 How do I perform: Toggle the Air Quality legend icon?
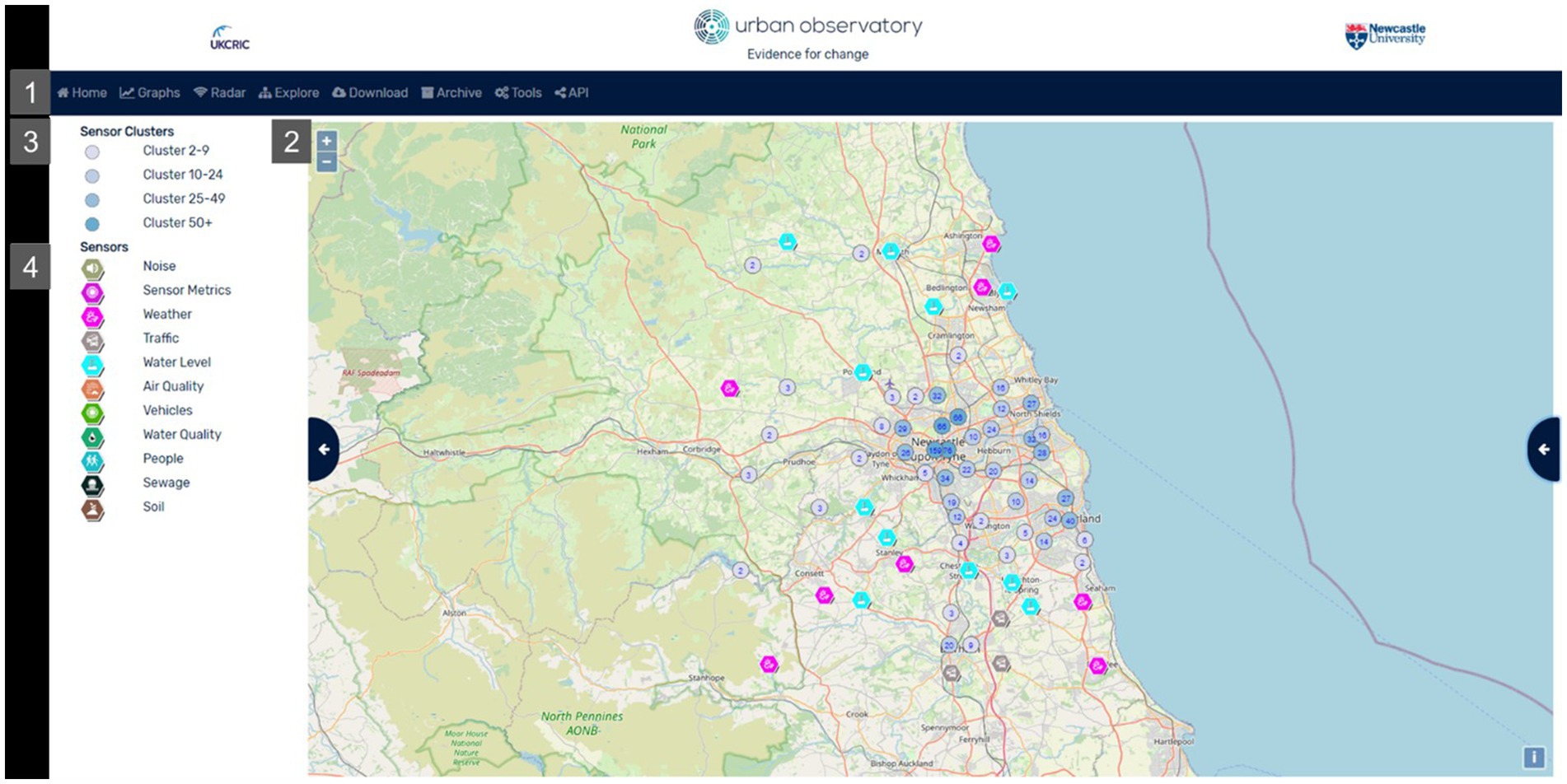click(x=92, y=389)
